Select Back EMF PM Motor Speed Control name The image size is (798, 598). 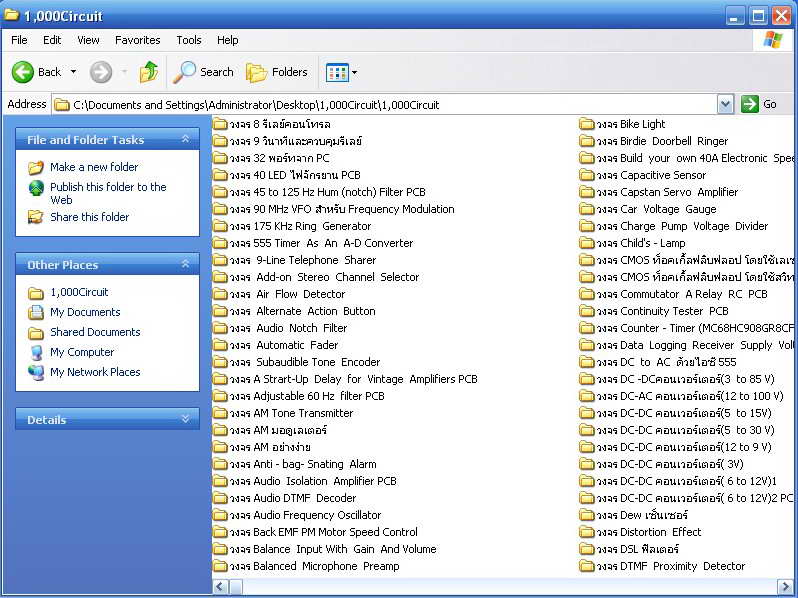pyautogui.click(x=323, y=532)
